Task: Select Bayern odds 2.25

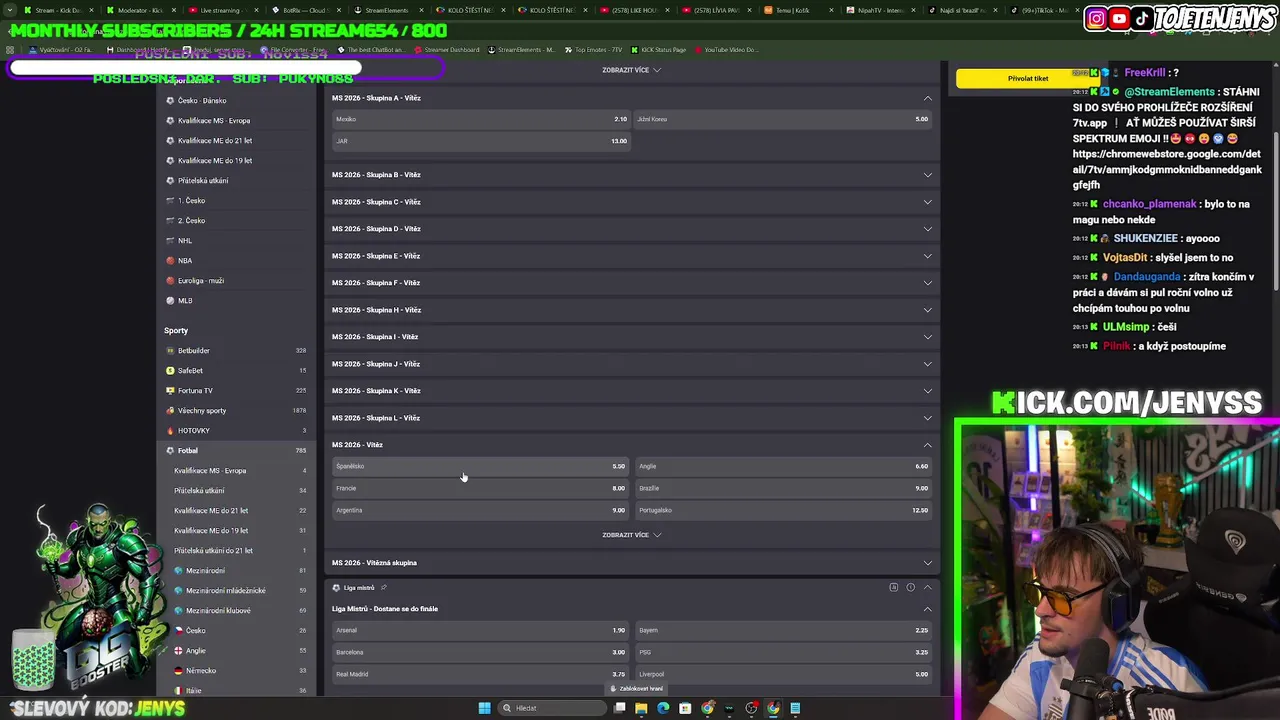Action: click(783, 630)
